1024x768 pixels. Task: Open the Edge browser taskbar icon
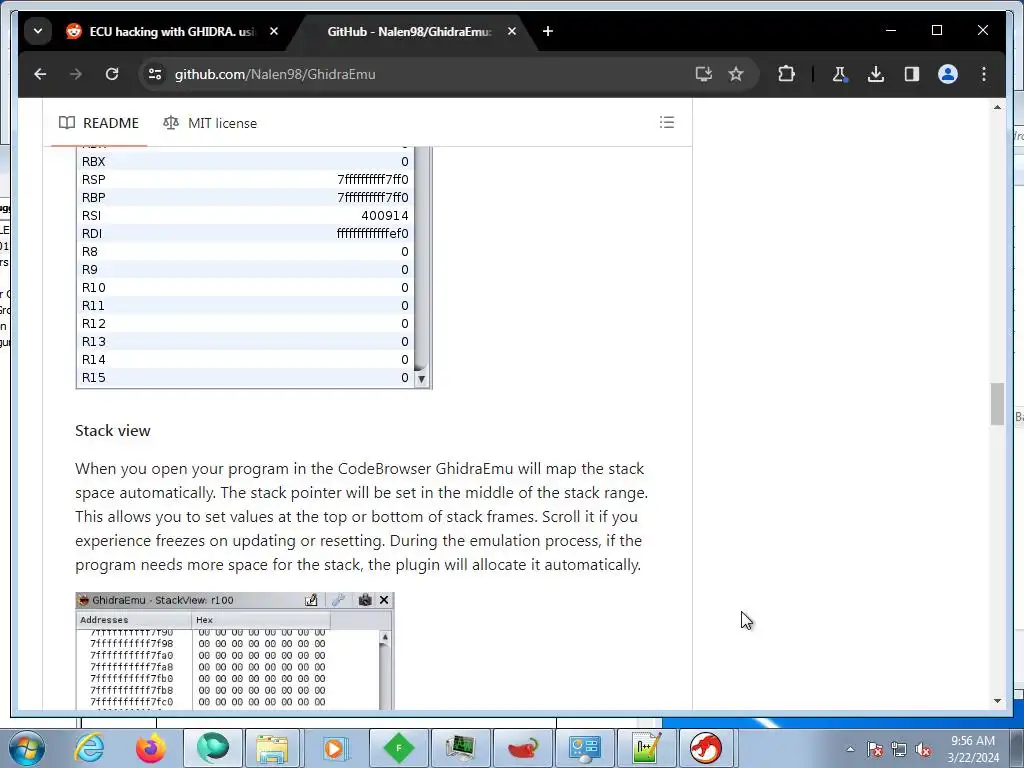coord(213,748)
